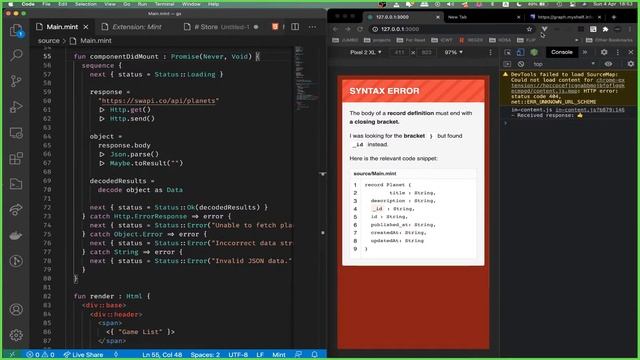Click the orange HTML5 icon in editor toolbar

coord(275,27)
